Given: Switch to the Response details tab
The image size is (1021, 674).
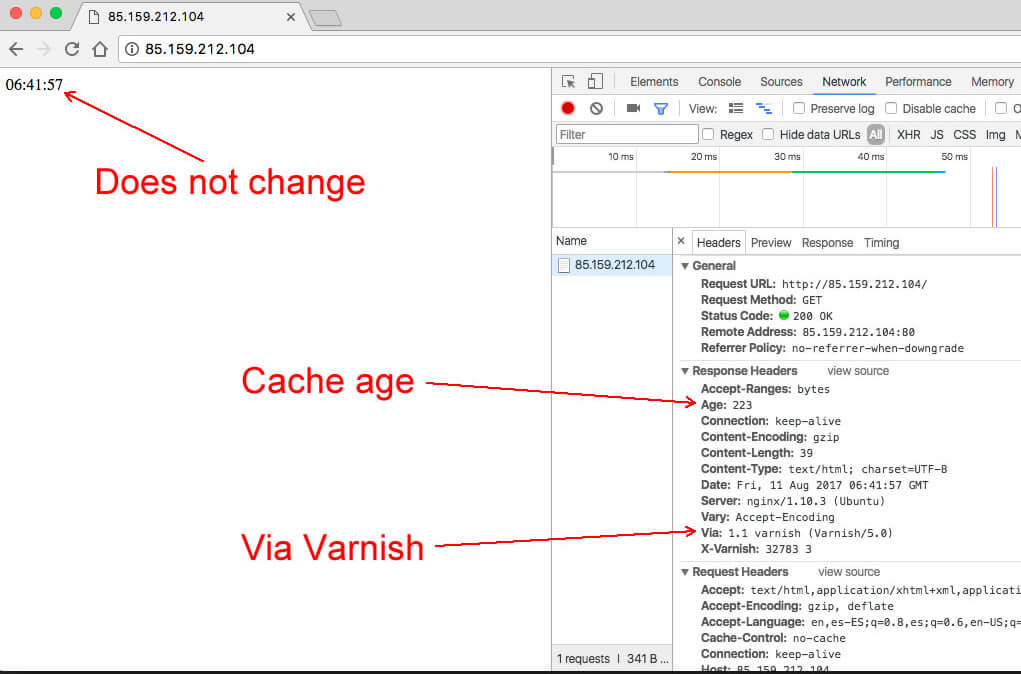Looking at the screenshot, I should tap(827, 243).
